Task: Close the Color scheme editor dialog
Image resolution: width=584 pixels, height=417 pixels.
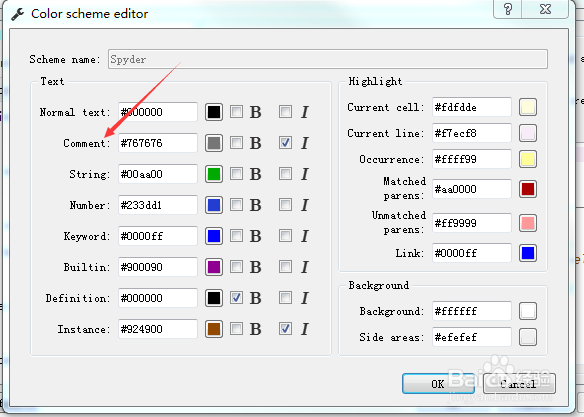Action: click(x=545, y=9)
